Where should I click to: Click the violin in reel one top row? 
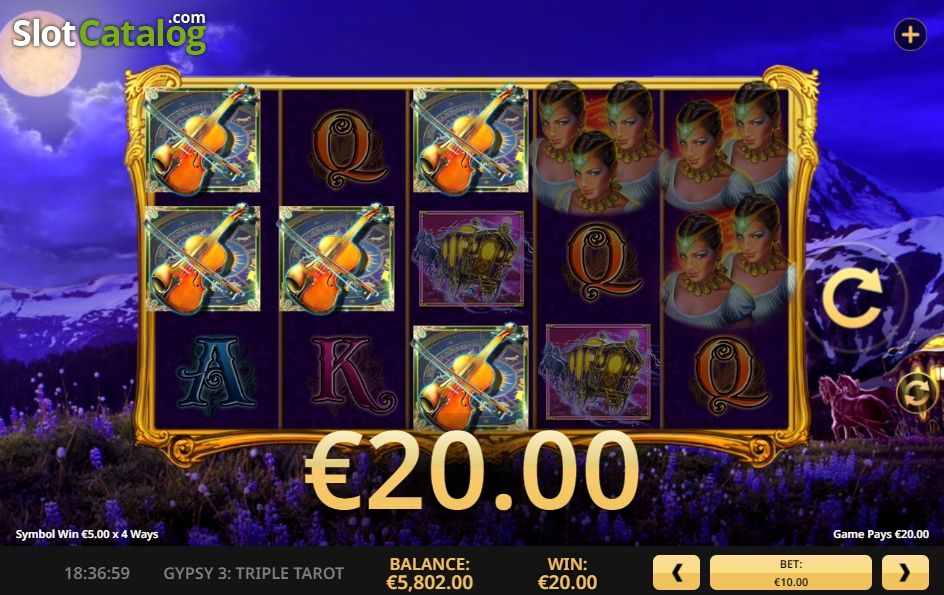(x=203, y=140)
